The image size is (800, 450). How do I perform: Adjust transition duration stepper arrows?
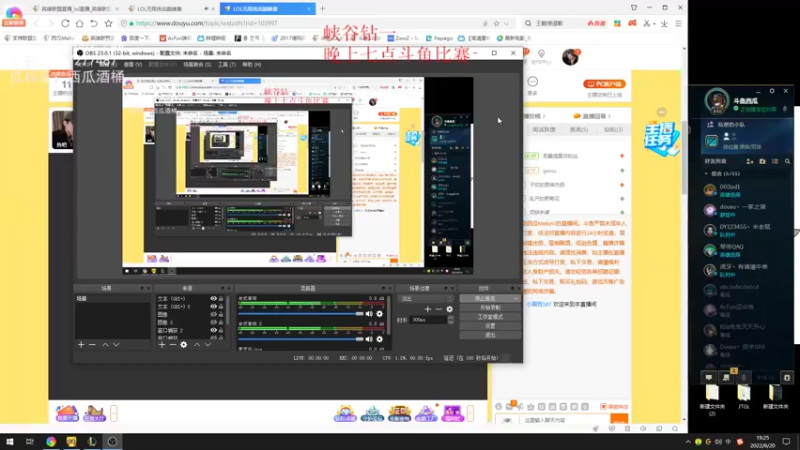click(451, 320)
